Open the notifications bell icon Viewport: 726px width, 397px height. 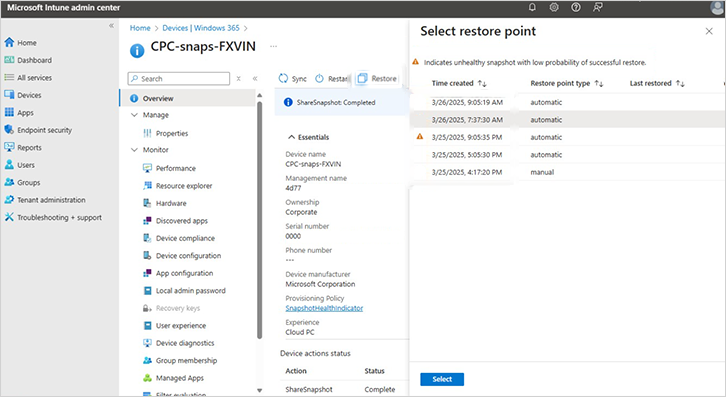(532, 7)
